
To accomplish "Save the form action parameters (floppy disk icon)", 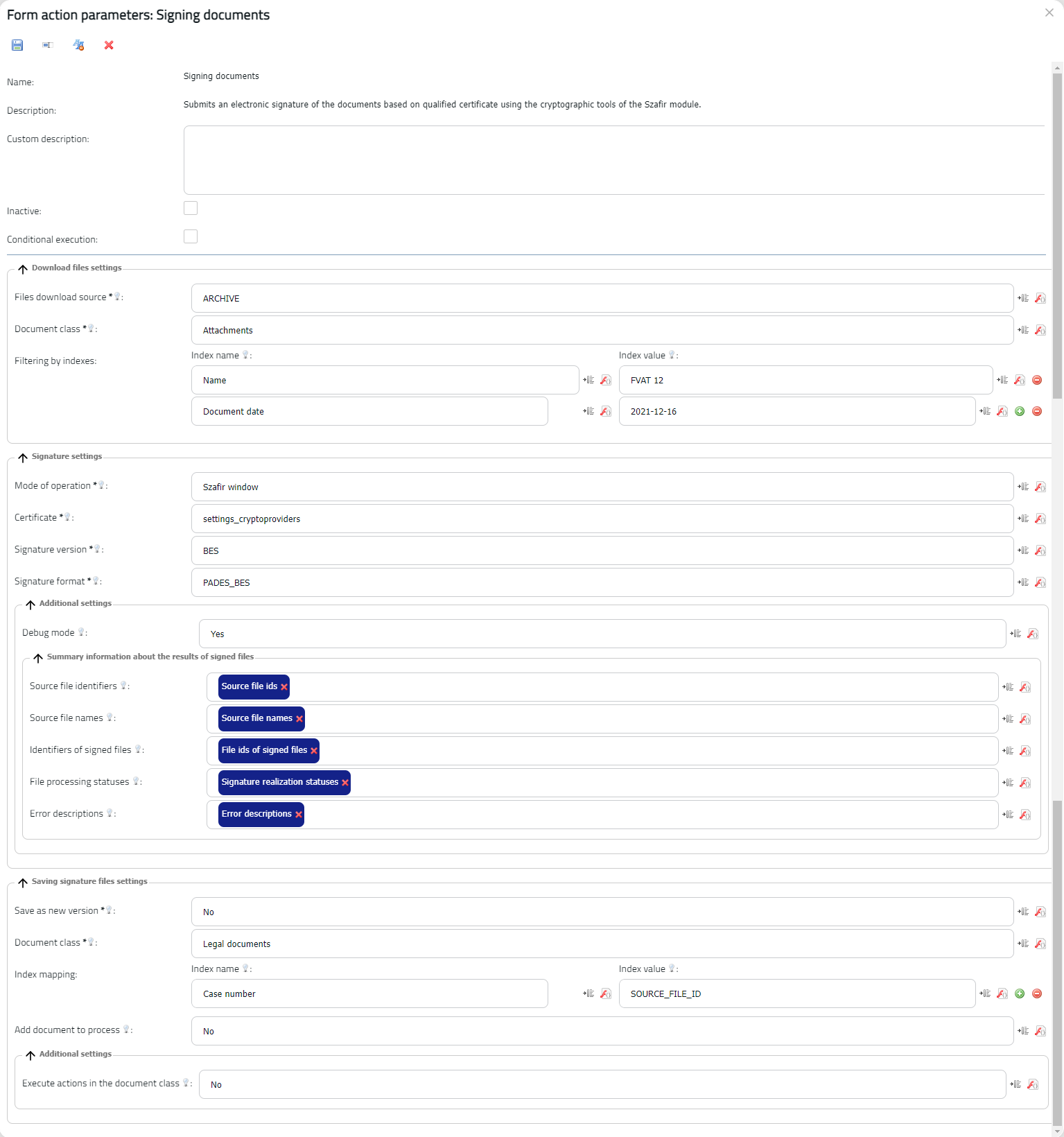I will pos(17,45).
